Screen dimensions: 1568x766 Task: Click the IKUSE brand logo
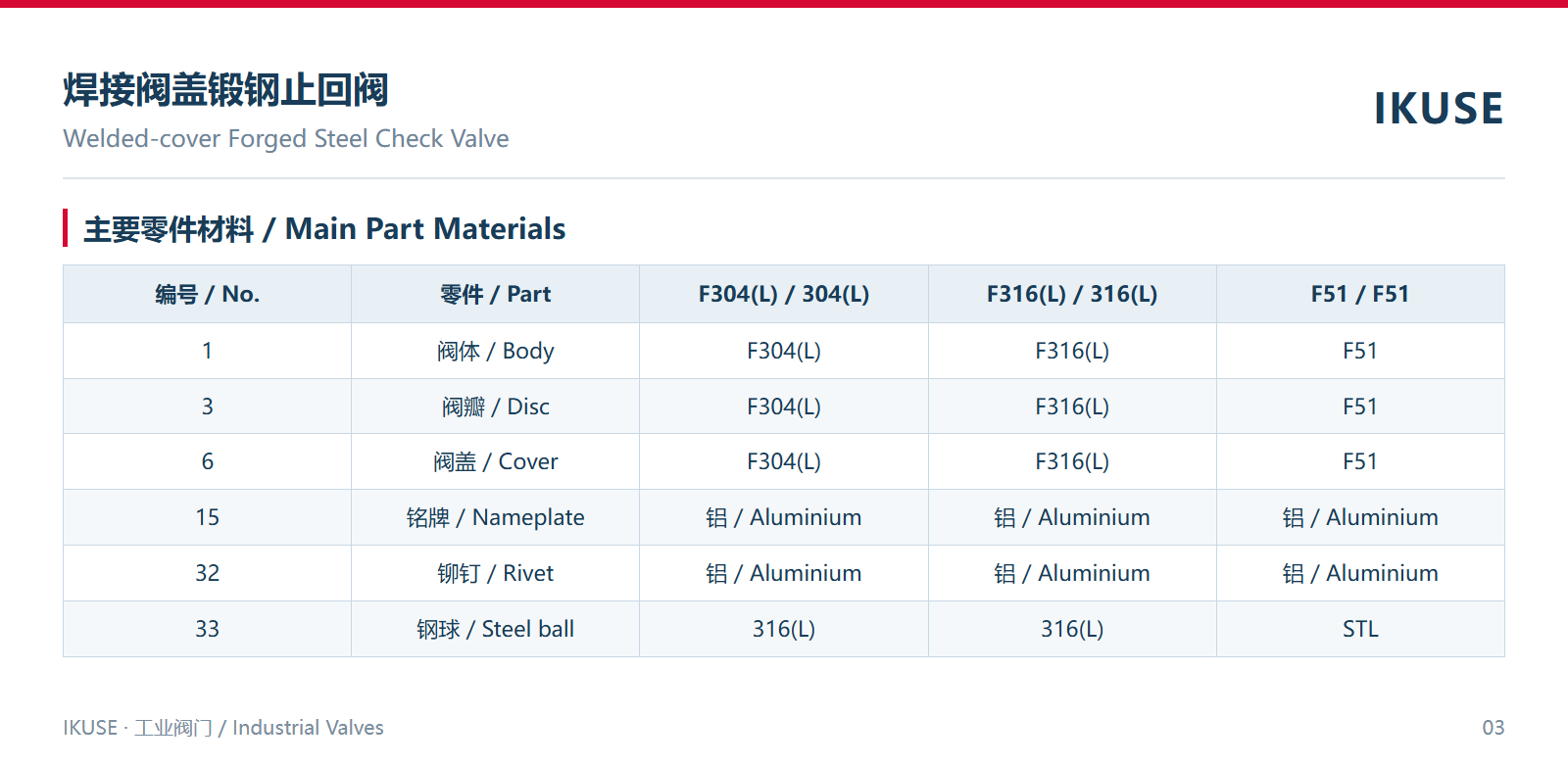pos(1438,109)
